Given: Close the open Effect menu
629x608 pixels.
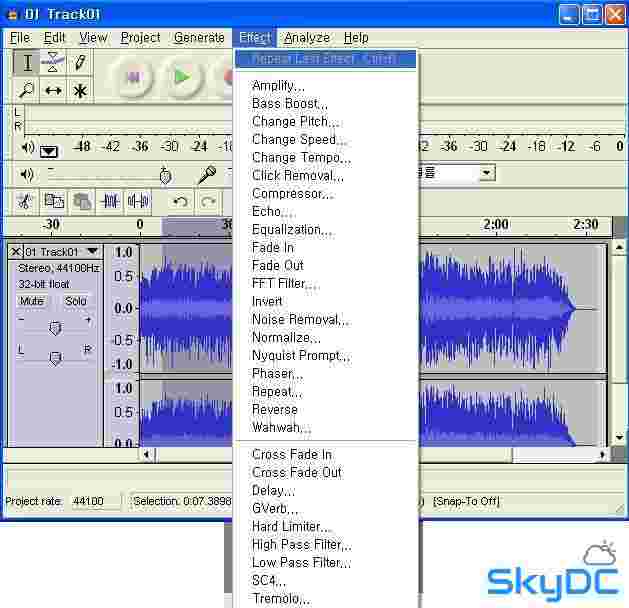Looking at the screenshot, I should [255, 38].
